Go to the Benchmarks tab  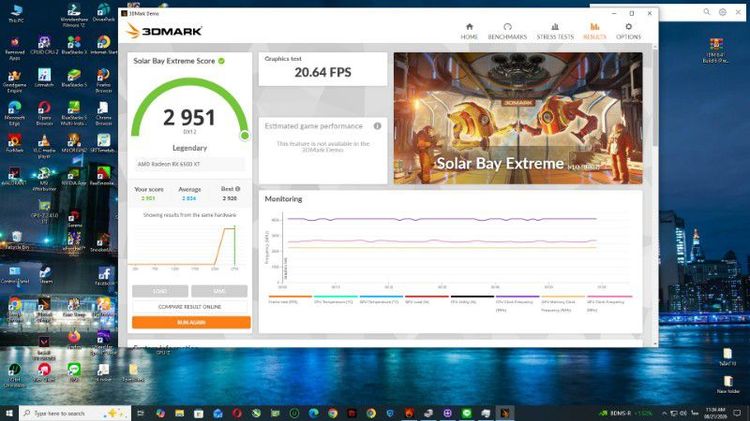point(507,31)
